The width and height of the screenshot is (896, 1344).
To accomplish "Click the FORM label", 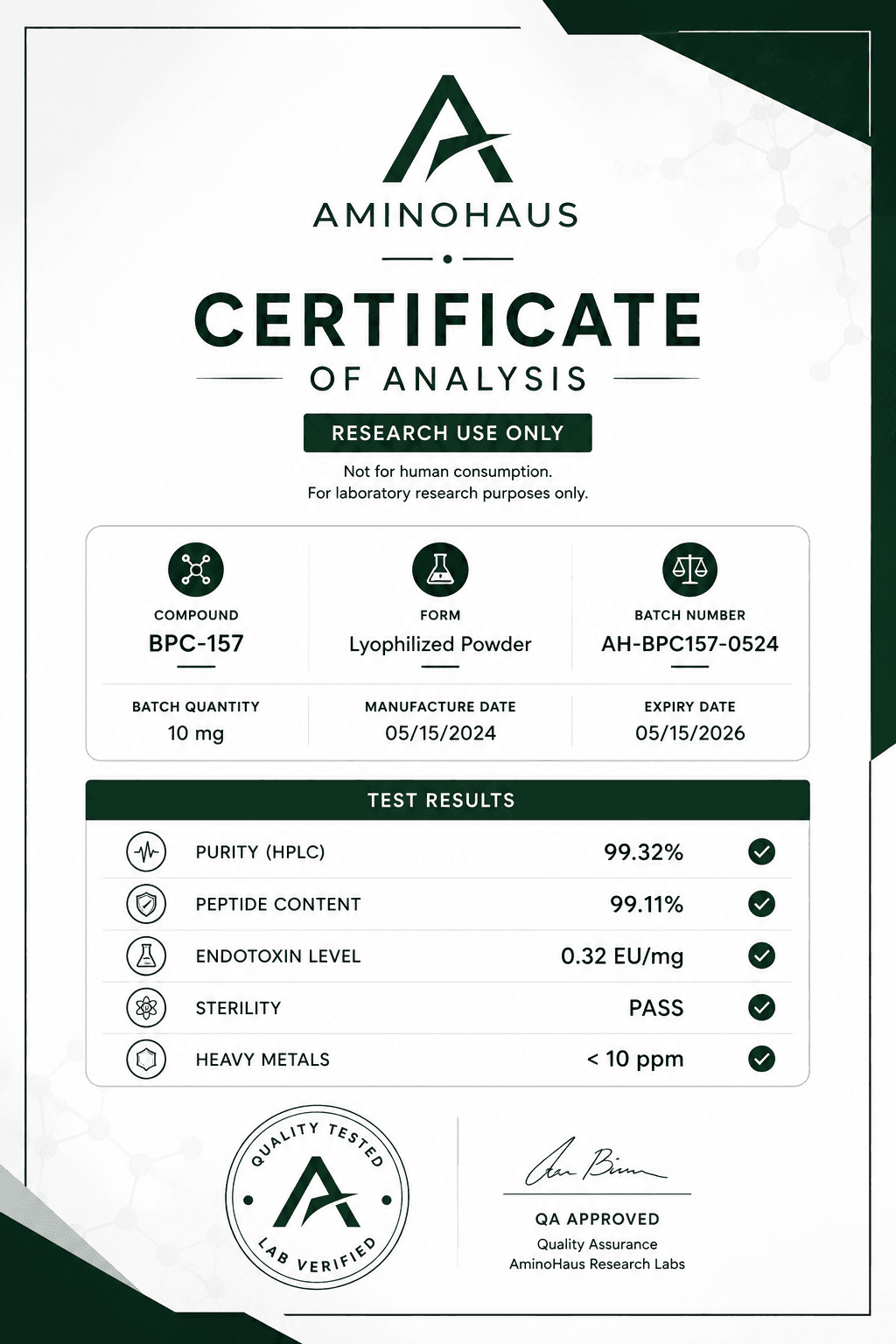I will tap(440, 615).
